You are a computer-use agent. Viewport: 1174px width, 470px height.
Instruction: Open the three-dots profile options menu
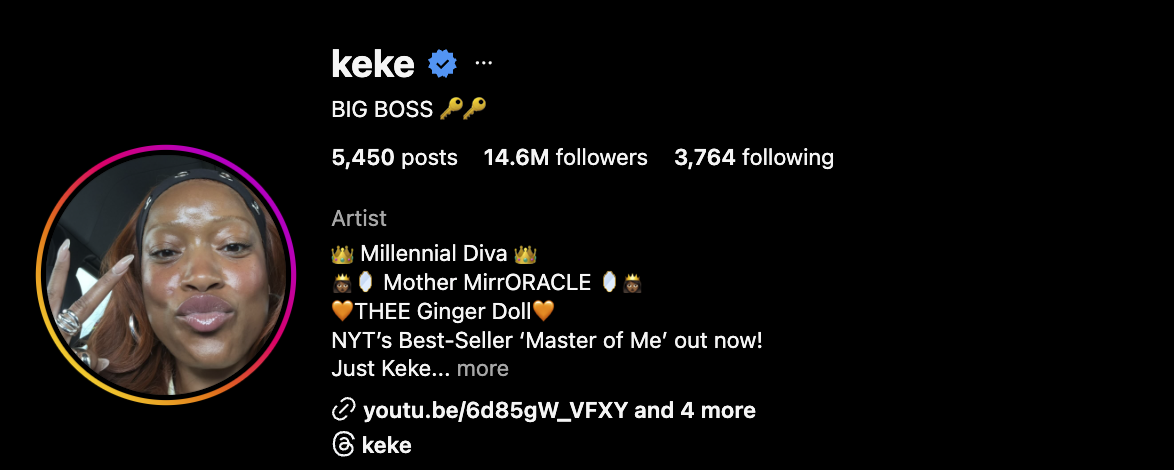pyautogui.click(x=484, y=63)
